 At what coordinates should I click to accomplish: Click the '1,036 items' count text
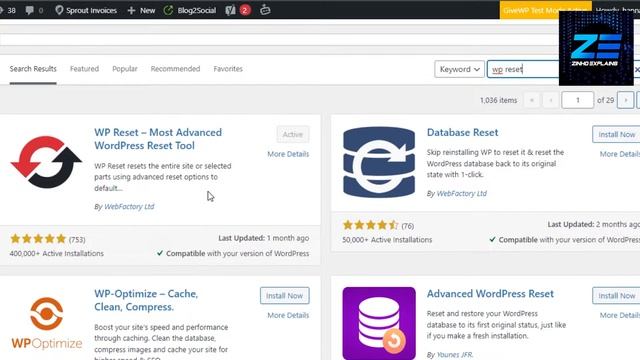click(498, 100)
